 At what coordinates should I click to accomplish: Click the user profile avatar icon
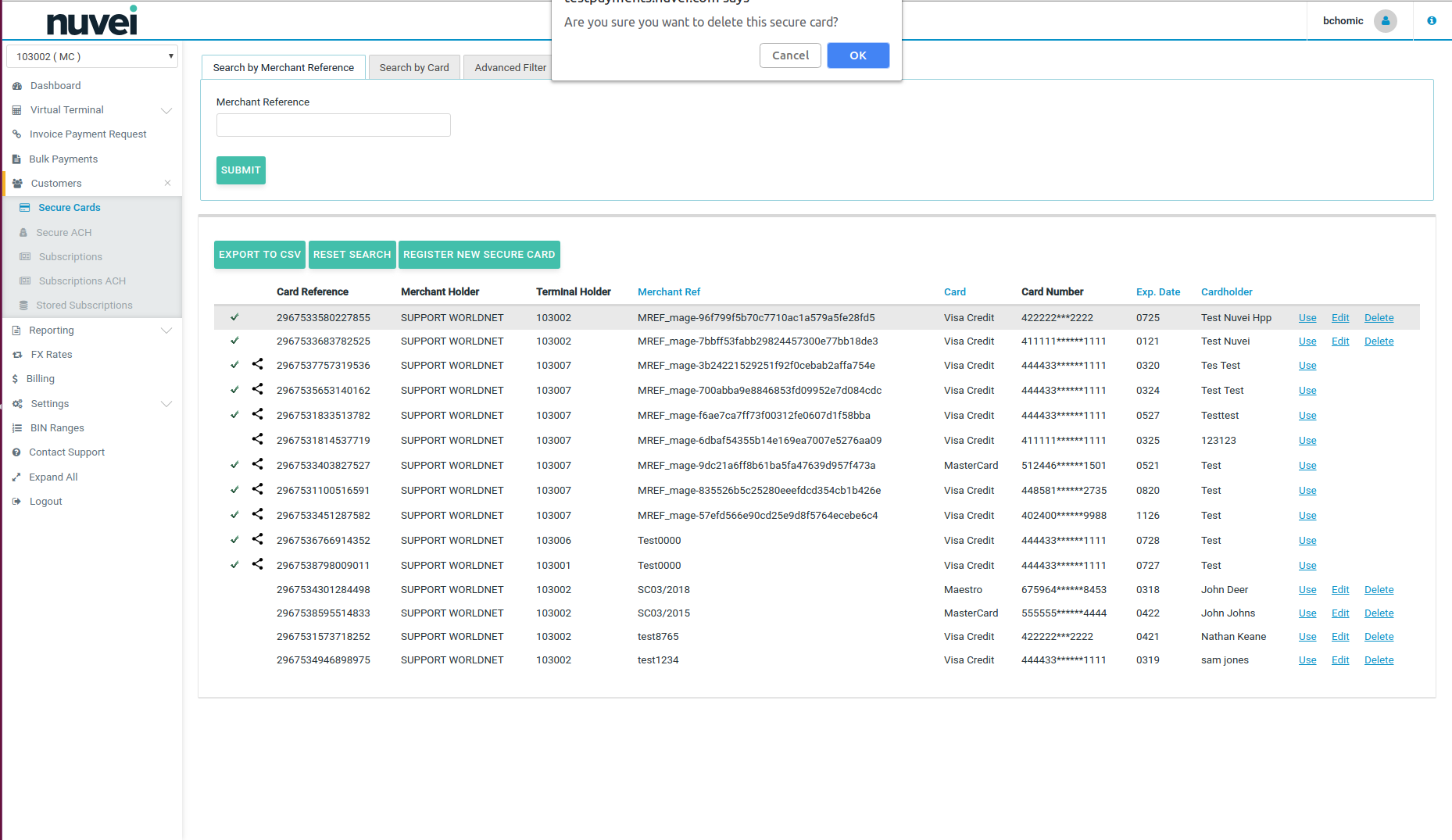click(x=1385, y=21)
